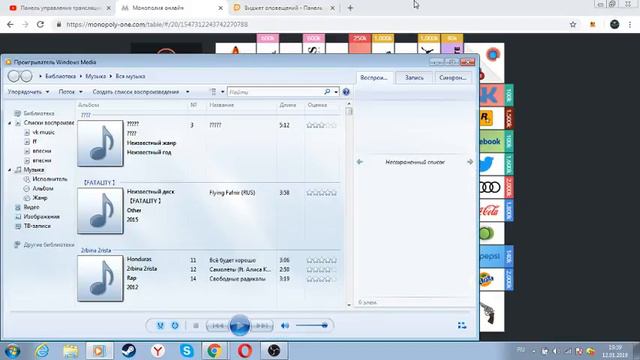The image size is (640, 360).
Task: Rate the Flying Fafnir track with stars
Action: pos(322,193)
